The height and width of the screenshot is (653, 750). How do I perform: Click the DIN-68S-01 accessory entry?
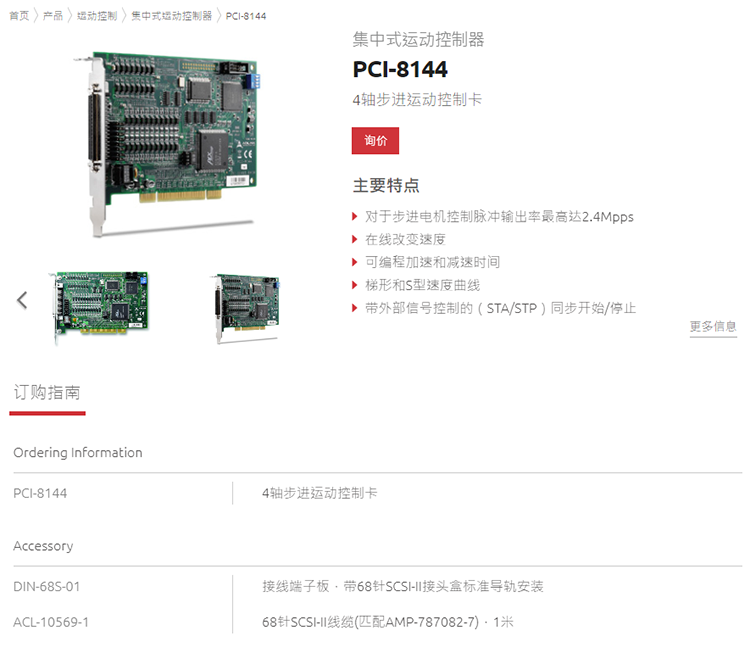46,587
